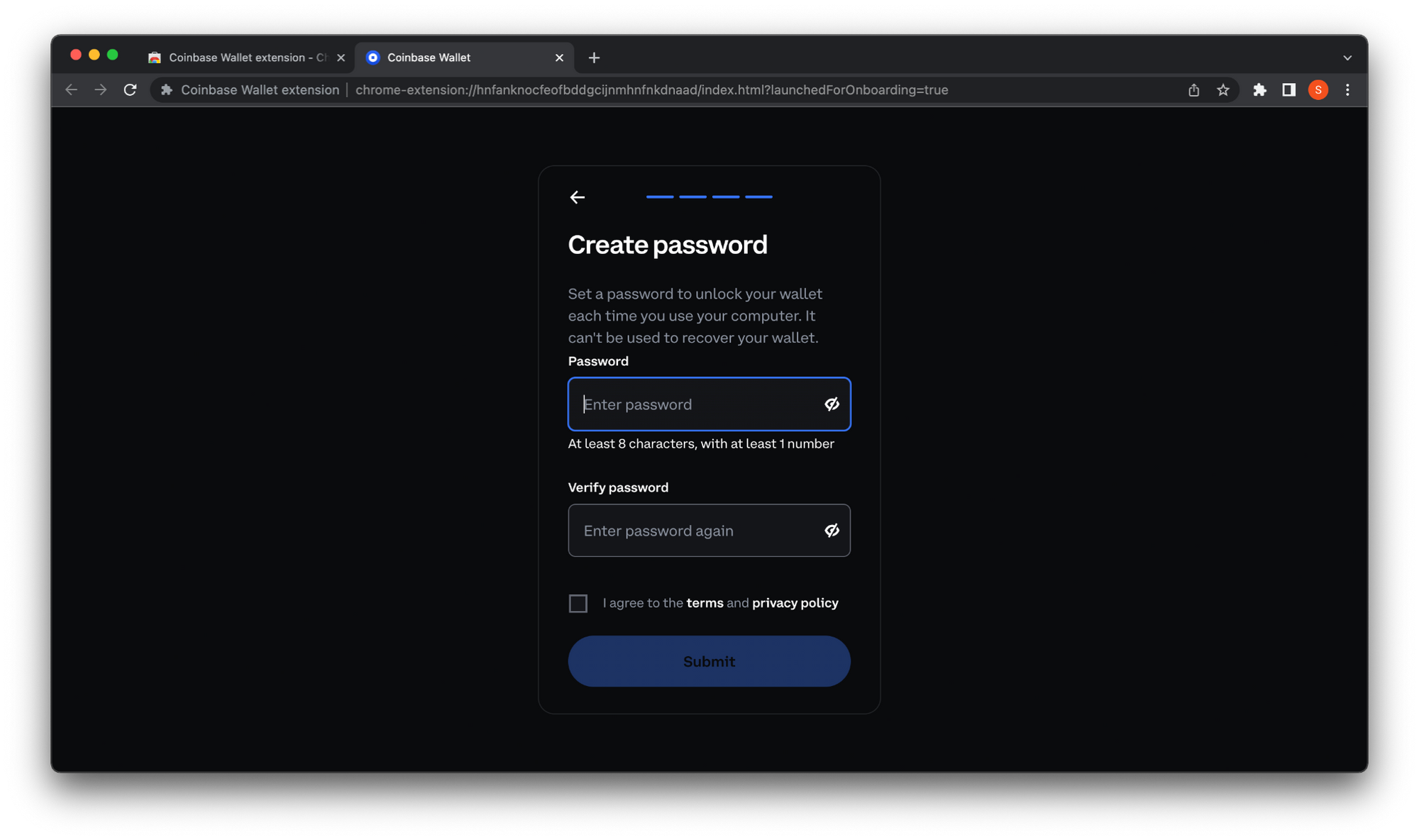Click the back navigation arrow icon
Viewport: 1419px width, 840px height.
577,197
